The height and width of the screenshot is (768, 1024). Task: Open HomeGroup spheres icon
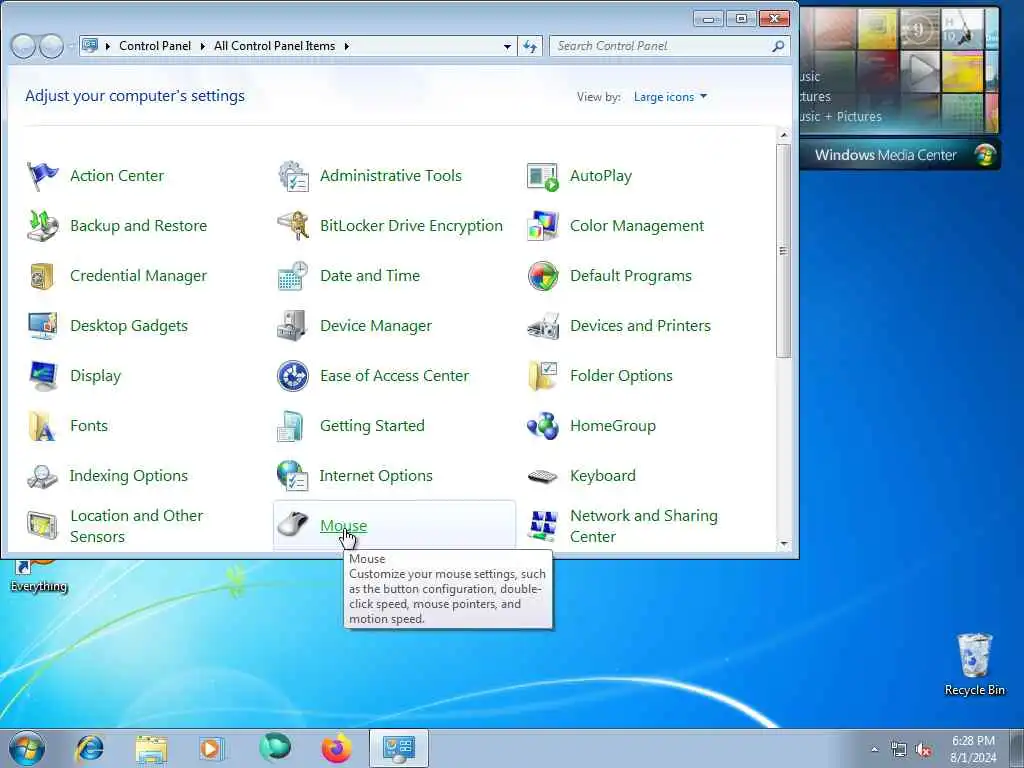tap(543, 426)
